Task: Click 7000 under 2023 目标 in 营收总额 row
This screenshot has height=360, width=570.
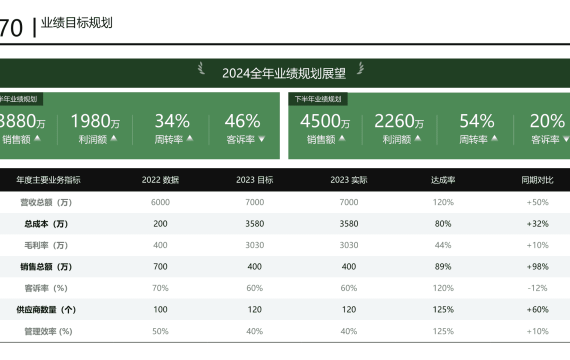Action: click(254, 202)
